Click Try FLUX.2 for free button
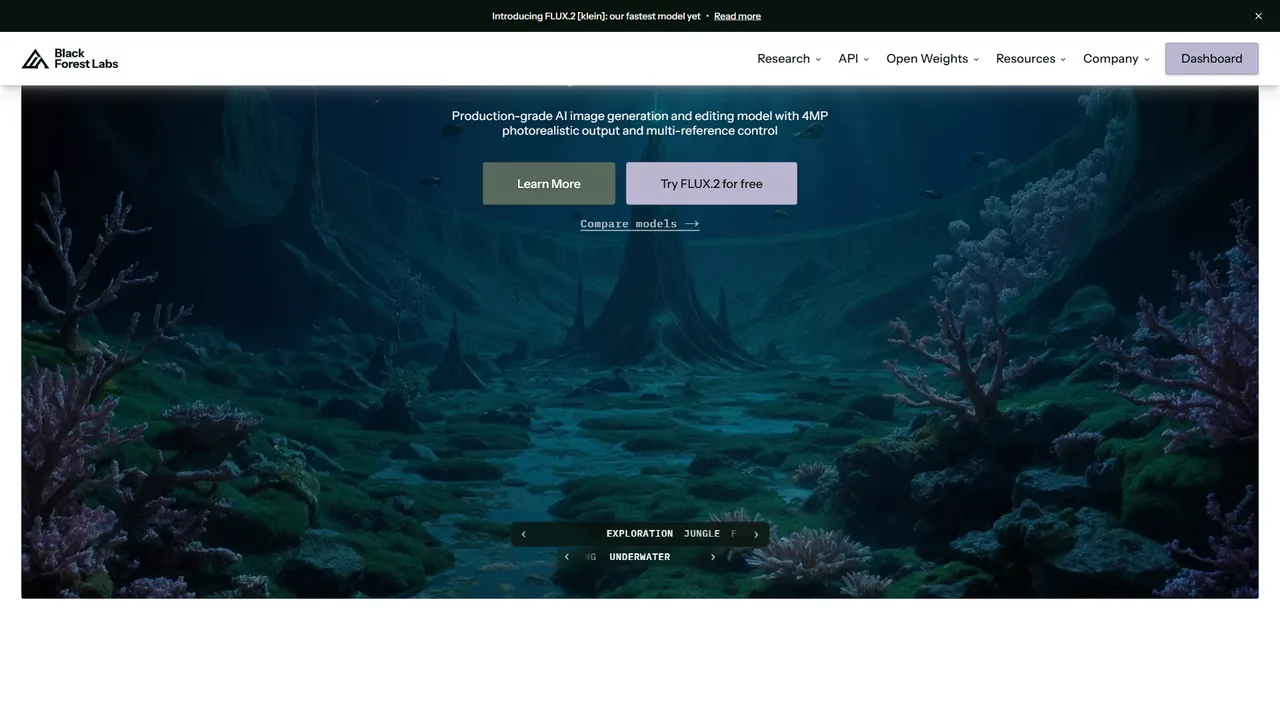 tap(711, 184)
